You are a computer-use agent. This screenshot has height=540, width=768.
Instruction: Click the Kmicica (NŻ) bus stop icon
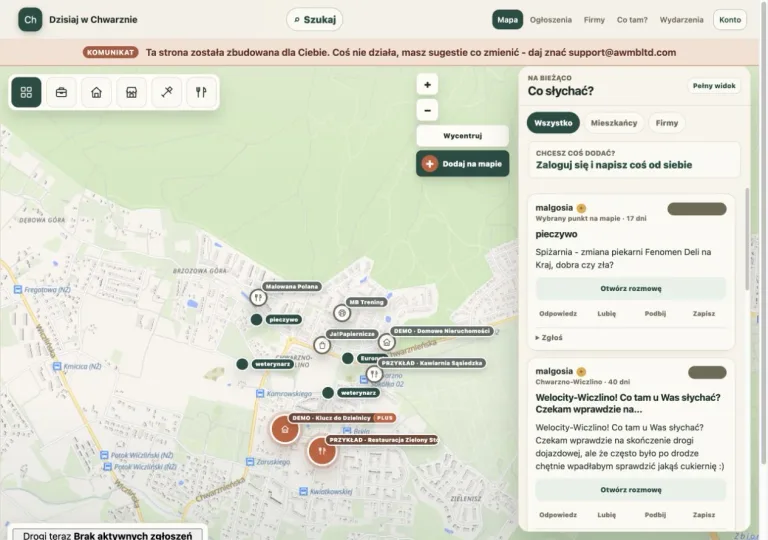[x=57, y=366]
